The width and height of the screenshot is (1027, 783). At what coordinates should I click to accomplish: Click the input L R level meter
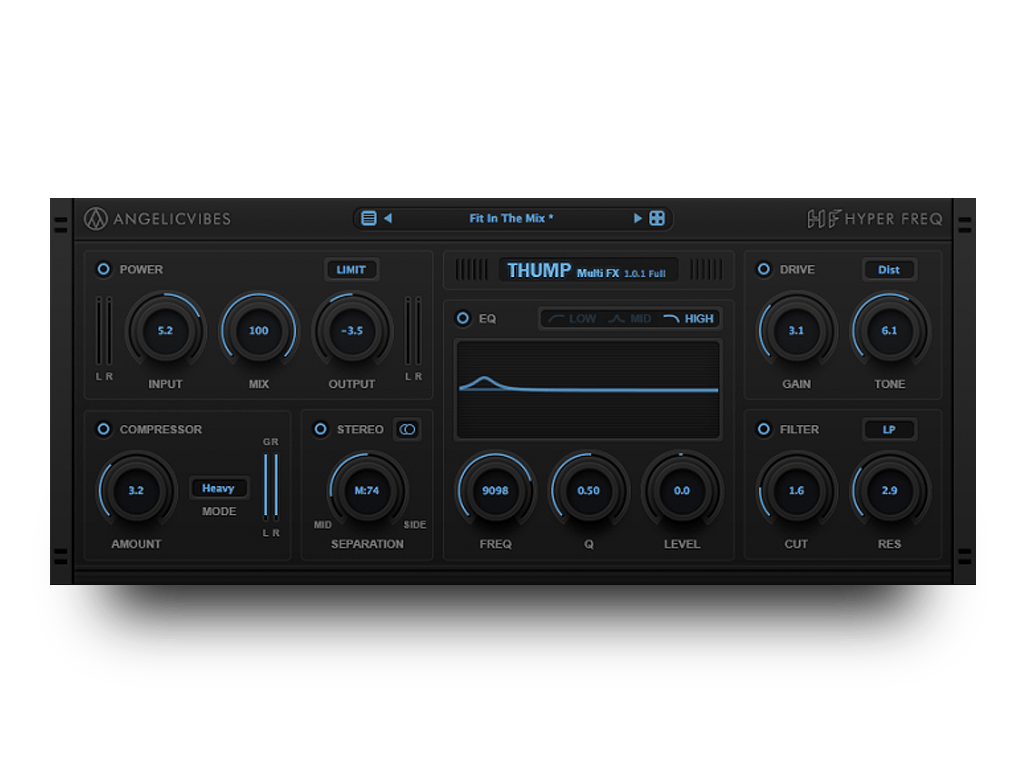point(104,331)
